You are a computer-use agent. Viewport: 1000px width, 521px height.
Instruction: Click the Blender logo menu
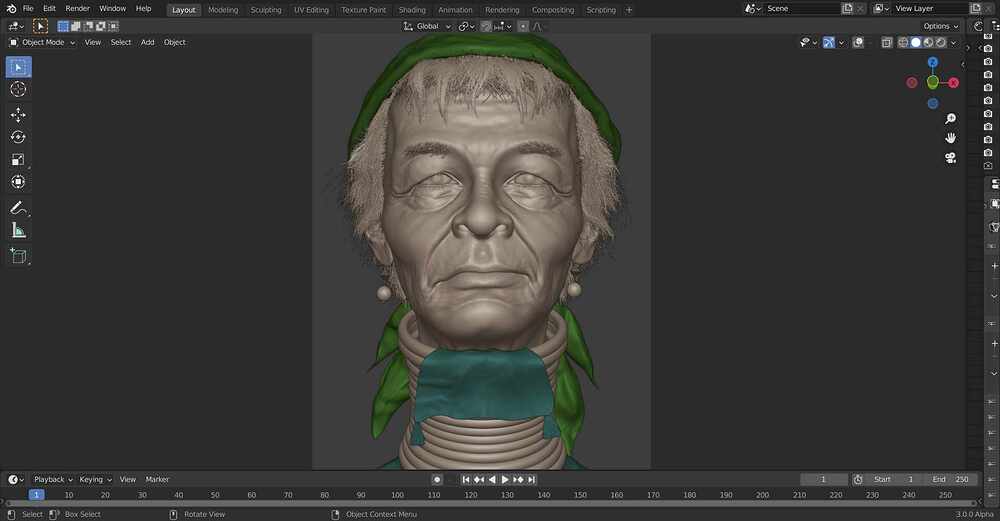click(11, 9)
